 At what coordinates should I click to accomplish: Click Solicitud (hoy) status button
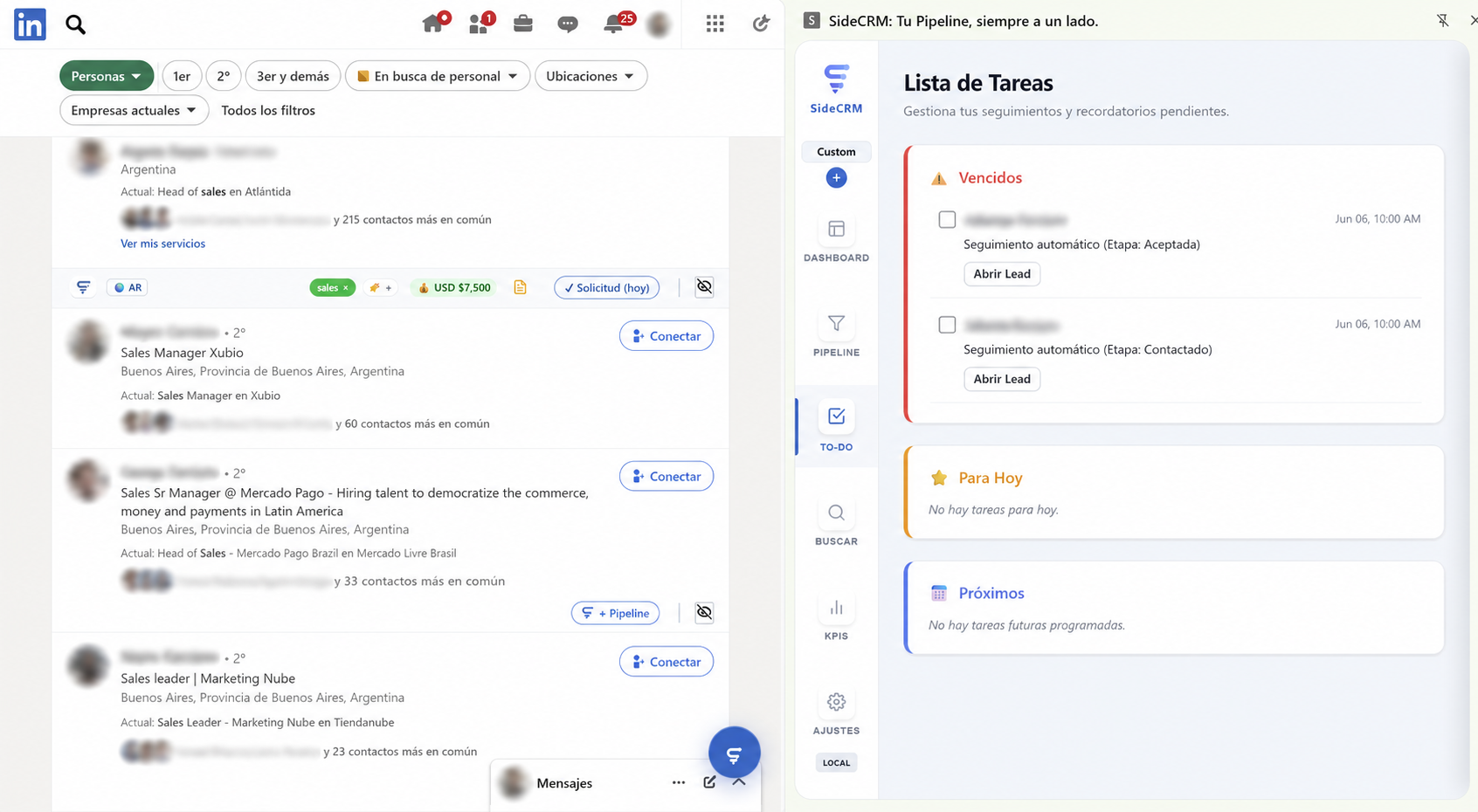point(607,287)
